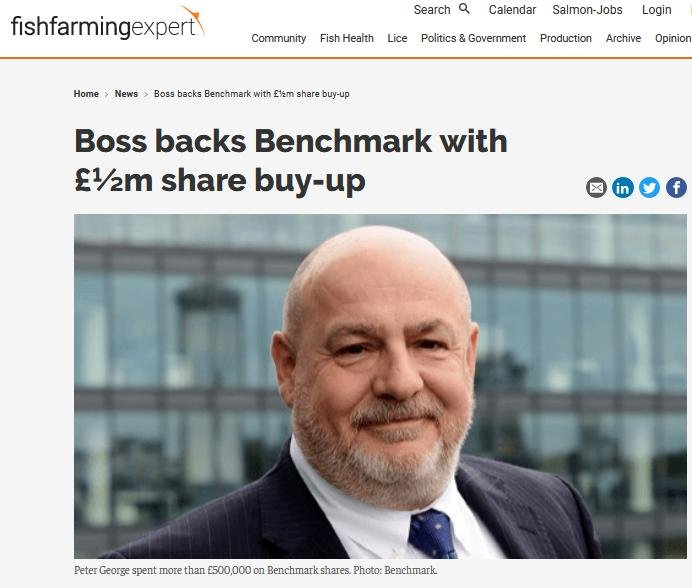
Task: Go to the Production section
Action: point(565,38)
